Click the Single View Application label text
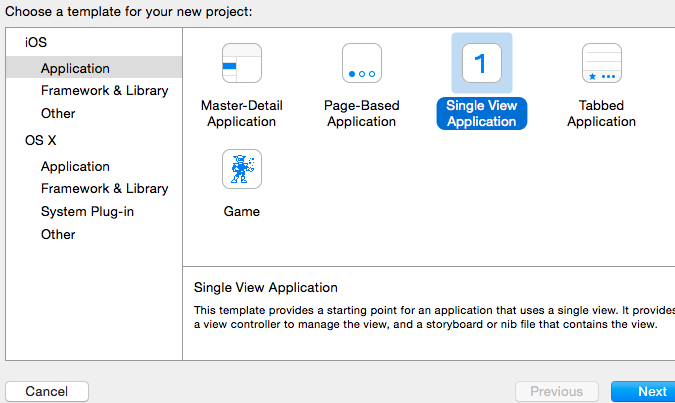 pyautogui.click(x=482, y=113)
